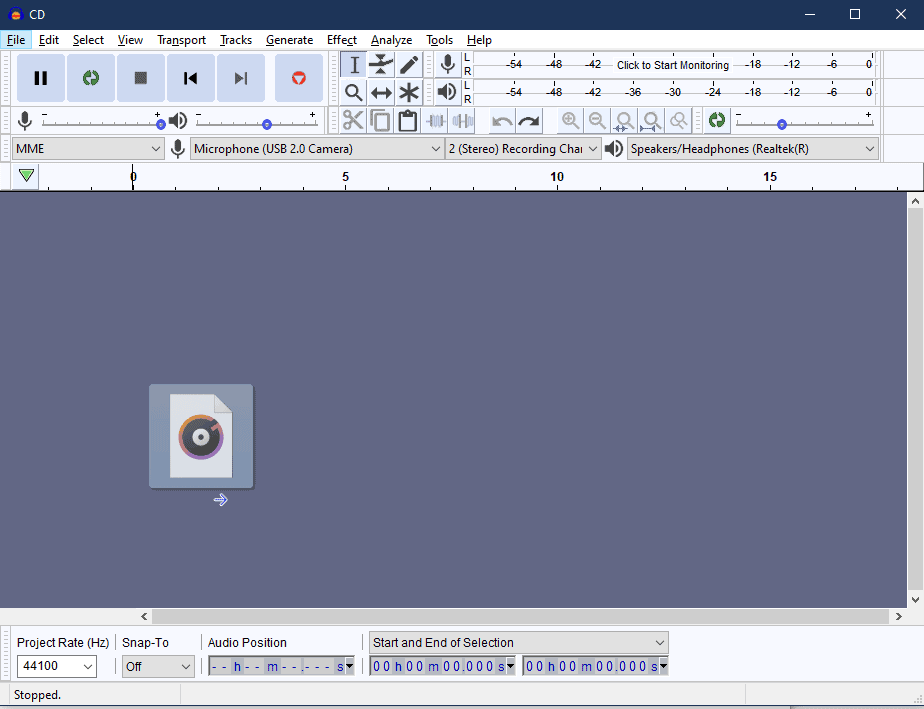Click the selection end time field
This screenshot has width=924, height=709.
(x=591, y=667)
